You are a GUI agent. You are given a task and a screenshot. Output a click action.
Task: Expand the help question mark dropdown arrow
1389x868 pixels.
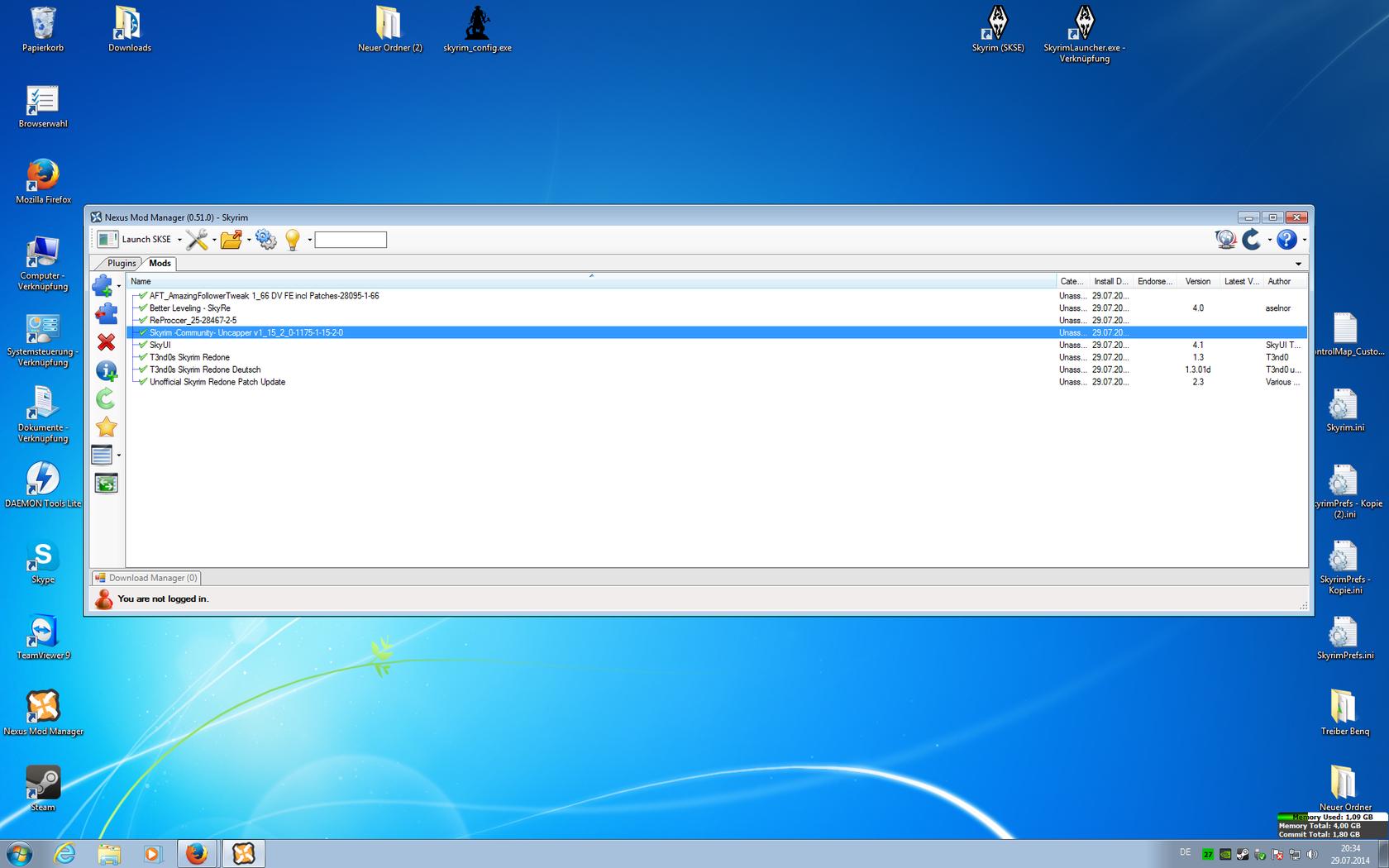(x=1304, y=241)
